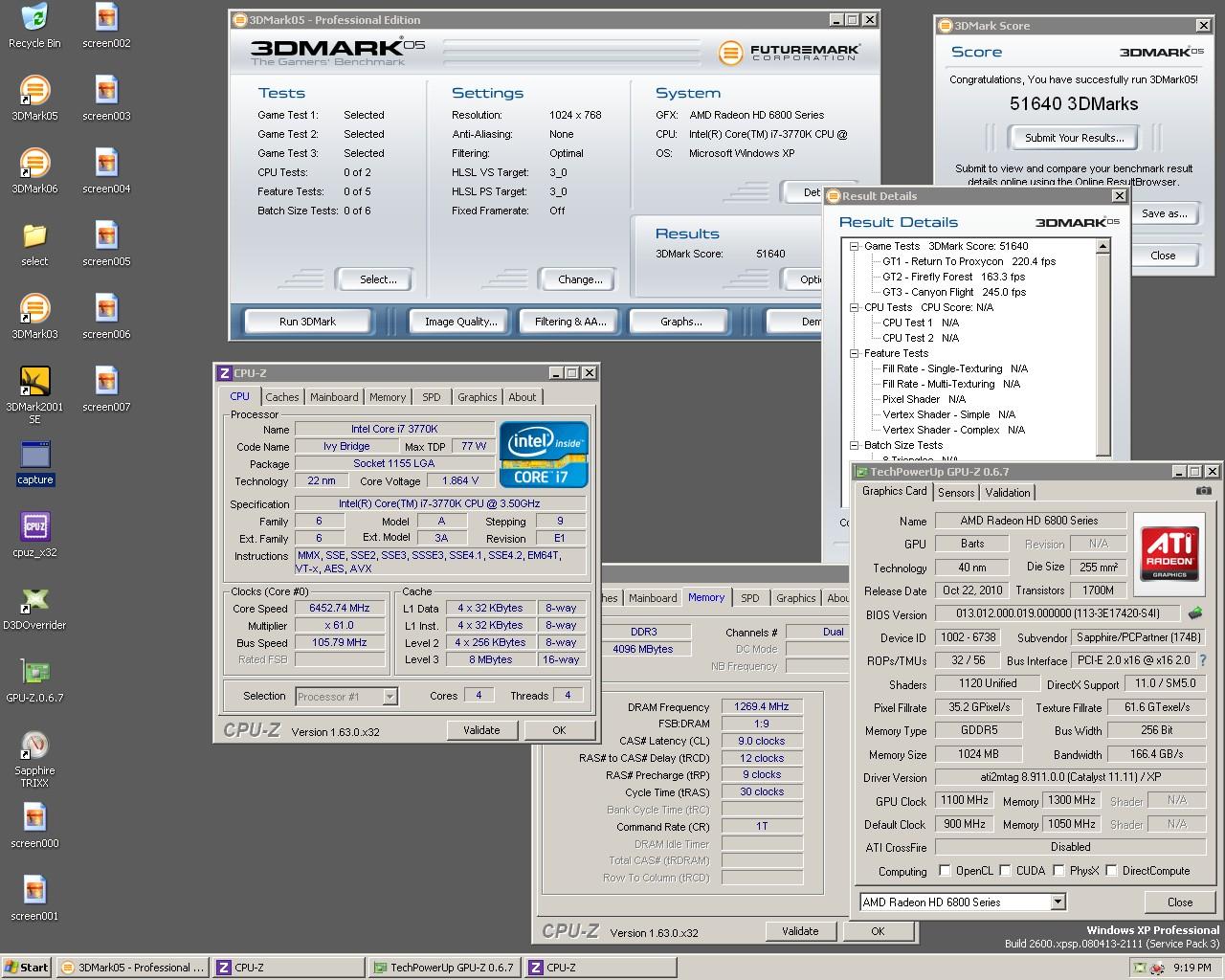Image resolution: width=1225 pixels, height=980 pixels.
Task: Open the SPD tab in front CPU-Z
Action: click(432, 397)
